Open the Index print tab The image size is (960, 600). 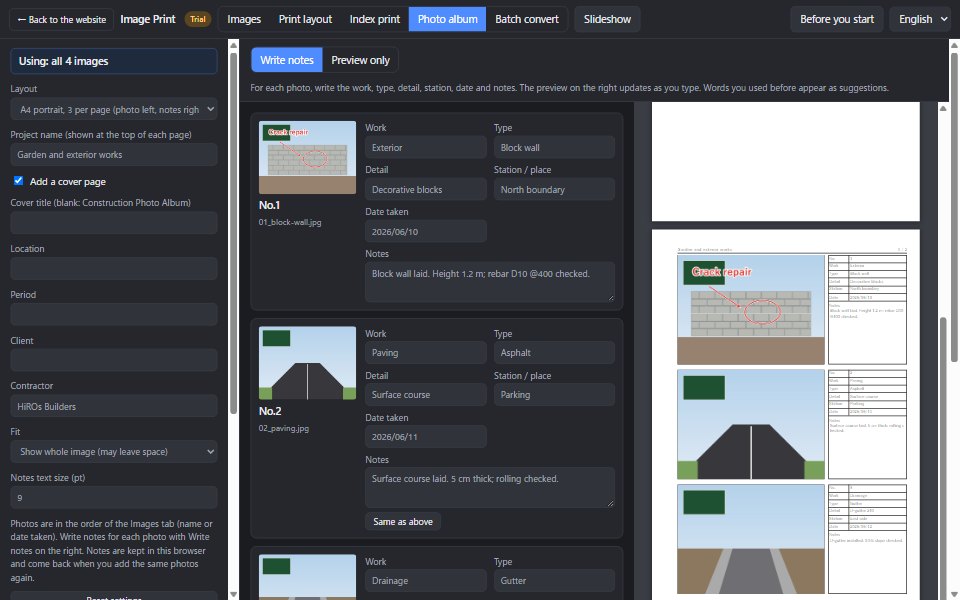[375, 19]
